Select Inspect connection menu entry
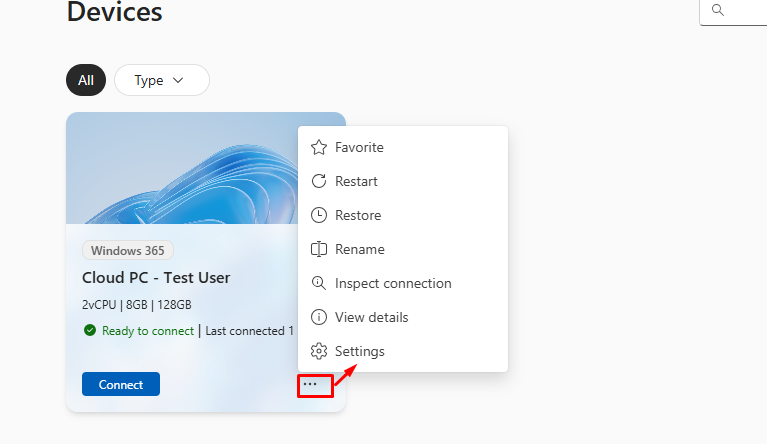The height and width of the screenshot is (444, 767). coord(393,284)
